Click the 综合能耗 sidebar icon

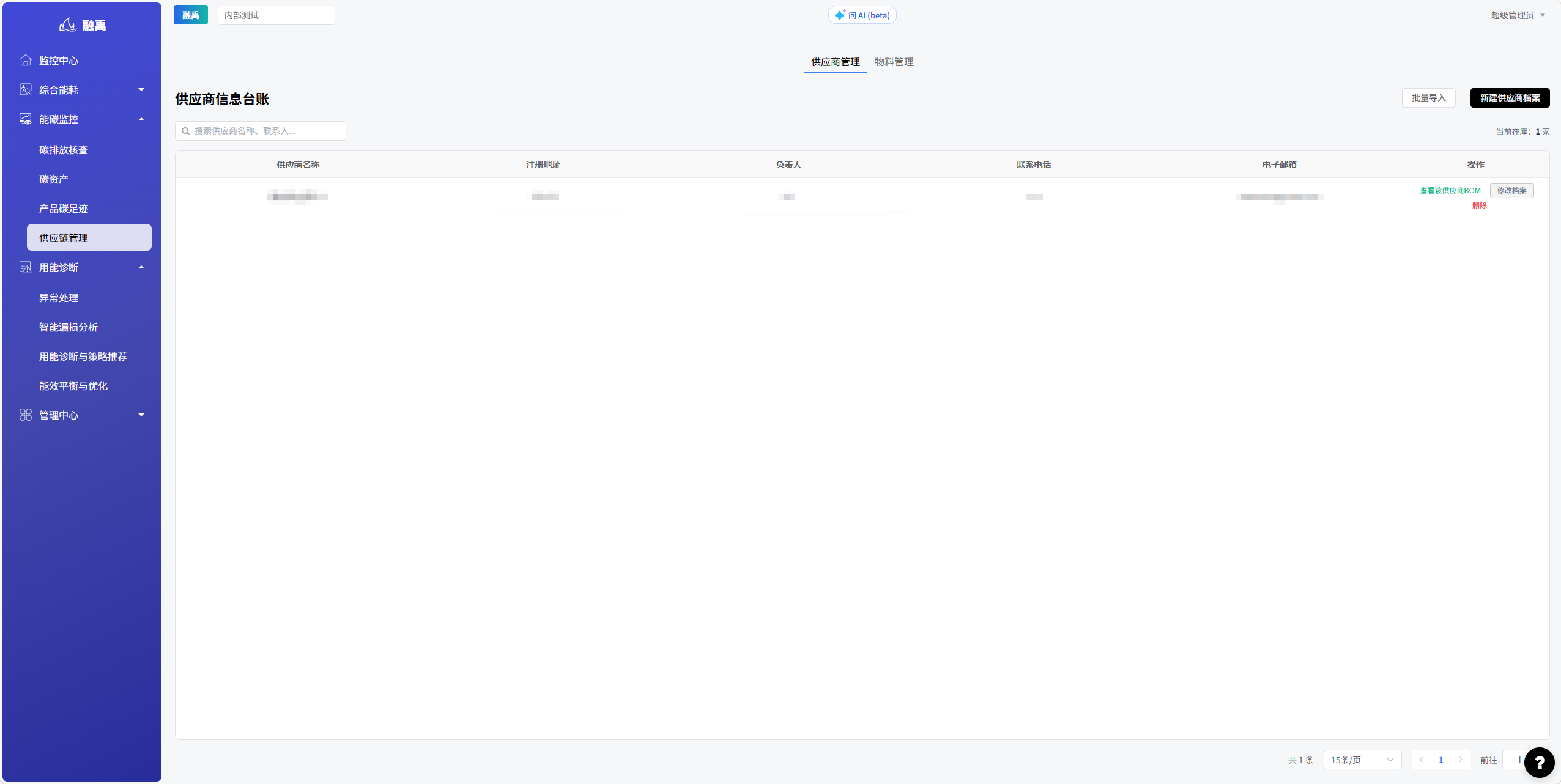[26, 89]
